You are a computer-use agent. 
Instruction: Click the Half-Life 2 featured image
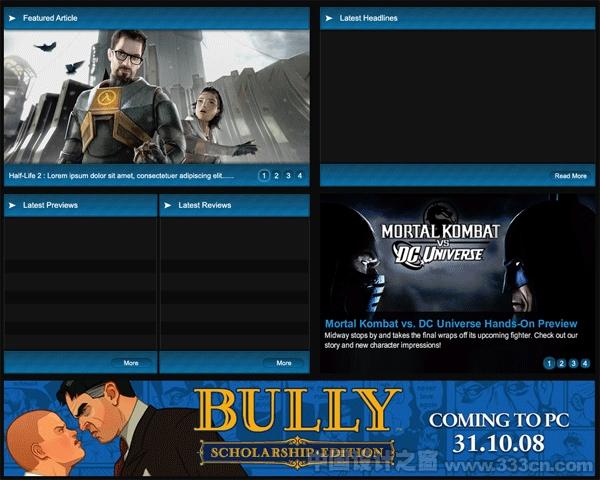pyautogui.click(x=157, y=97)
